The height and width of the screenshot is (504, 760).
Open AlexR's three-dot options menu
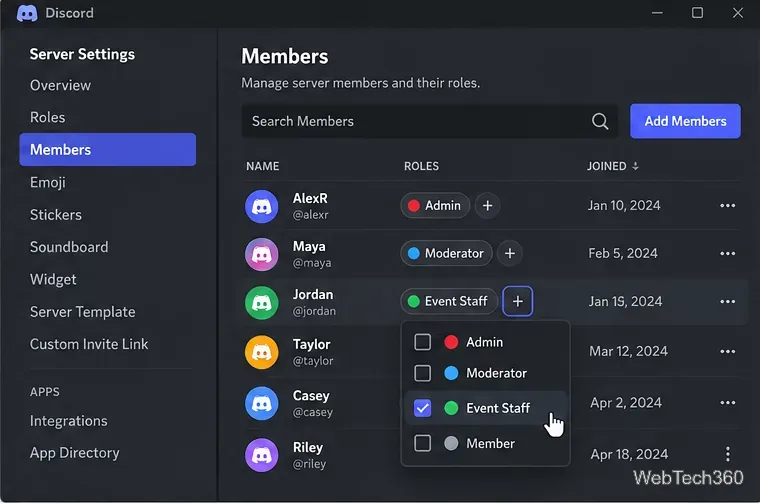(x=728, y=205)
